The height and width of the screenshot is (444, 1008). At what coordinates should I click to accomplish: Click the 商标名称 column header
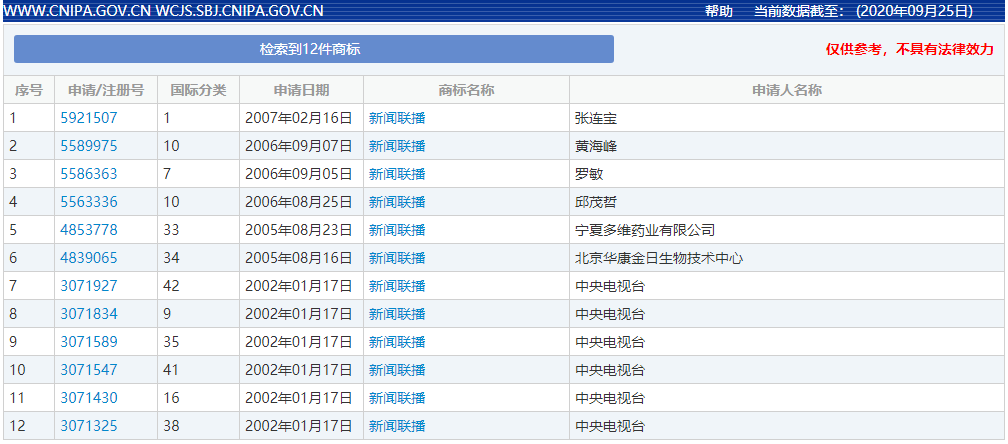[x=466, y=90]
